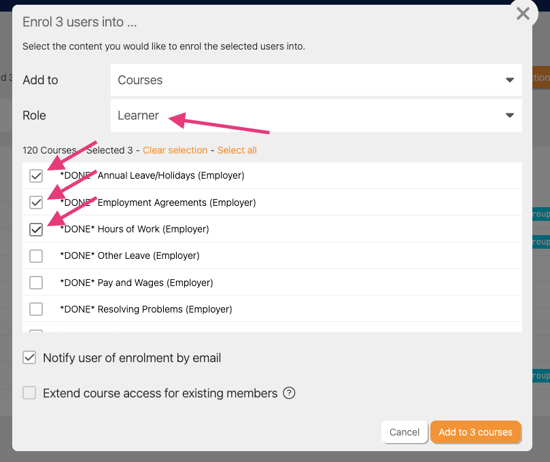The width and height of the screenshot is (550, 462).
Task: Open the Courses combo box
Action: pyautogui.click(x=316, y=80)
